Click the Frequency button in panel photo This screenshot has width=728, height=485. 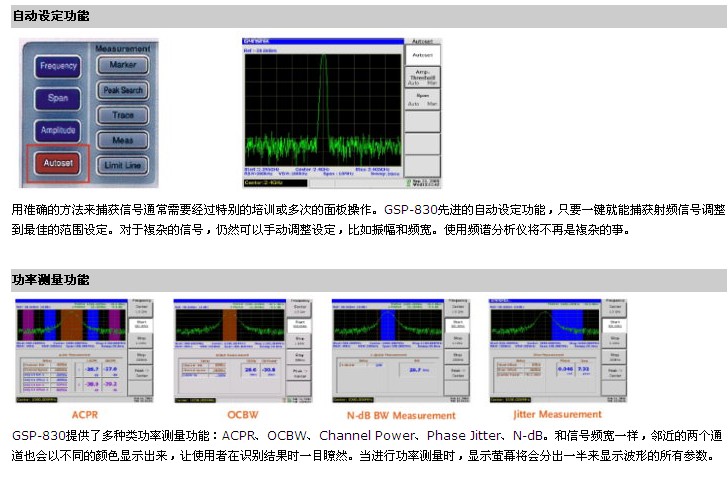(x=58, y=66)
